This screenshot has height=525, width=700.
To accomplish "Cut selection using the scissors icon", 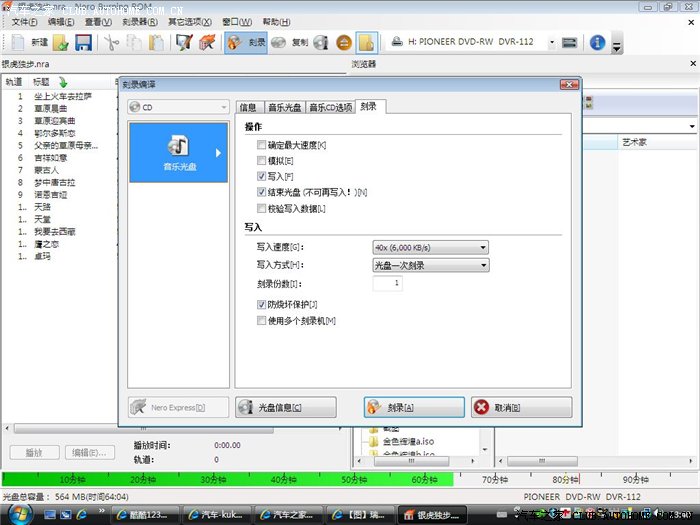I will pos(111,43).
